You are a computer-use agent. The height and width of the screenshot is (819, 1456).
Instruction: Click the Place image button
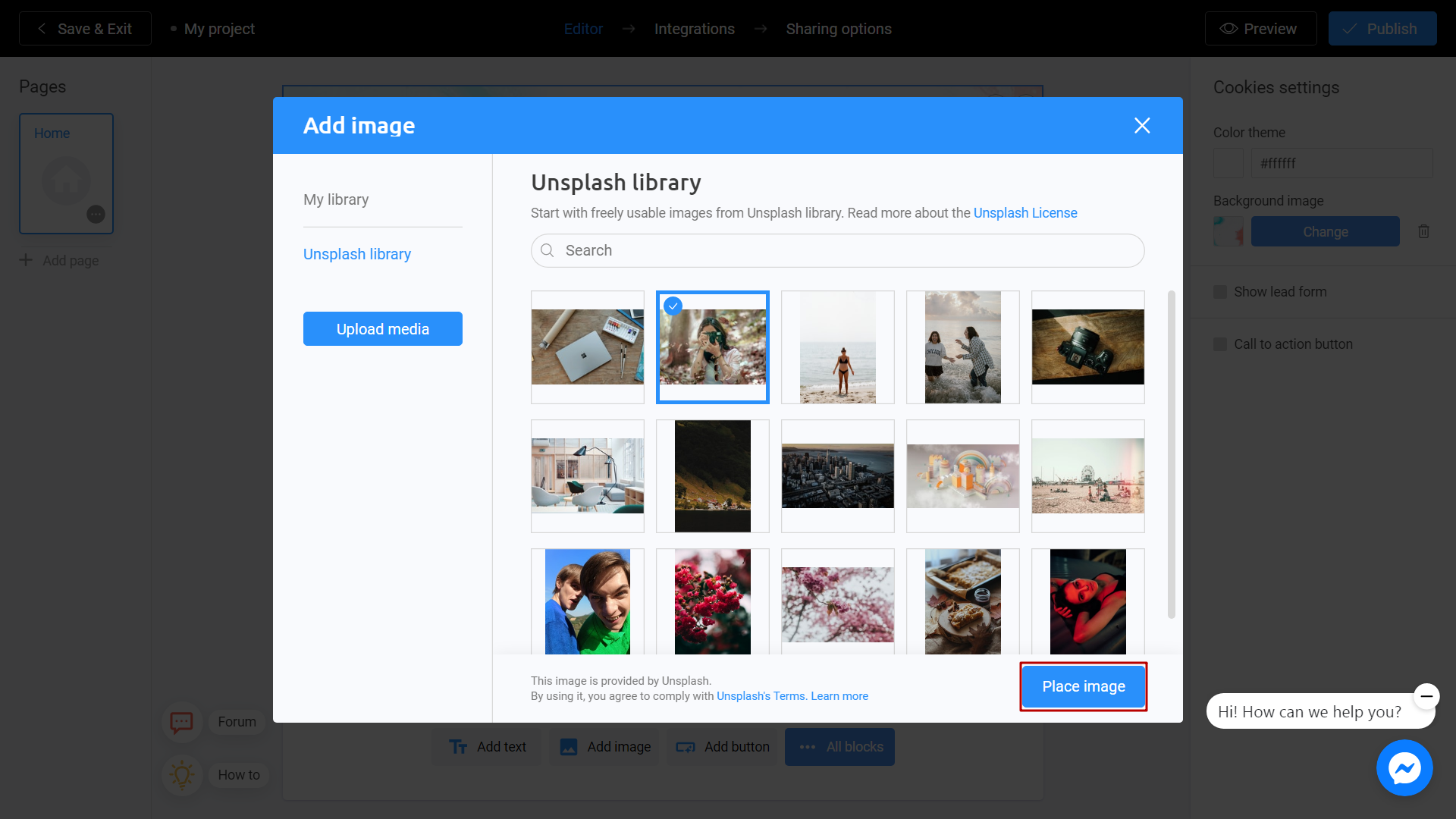coord(1083,686)
